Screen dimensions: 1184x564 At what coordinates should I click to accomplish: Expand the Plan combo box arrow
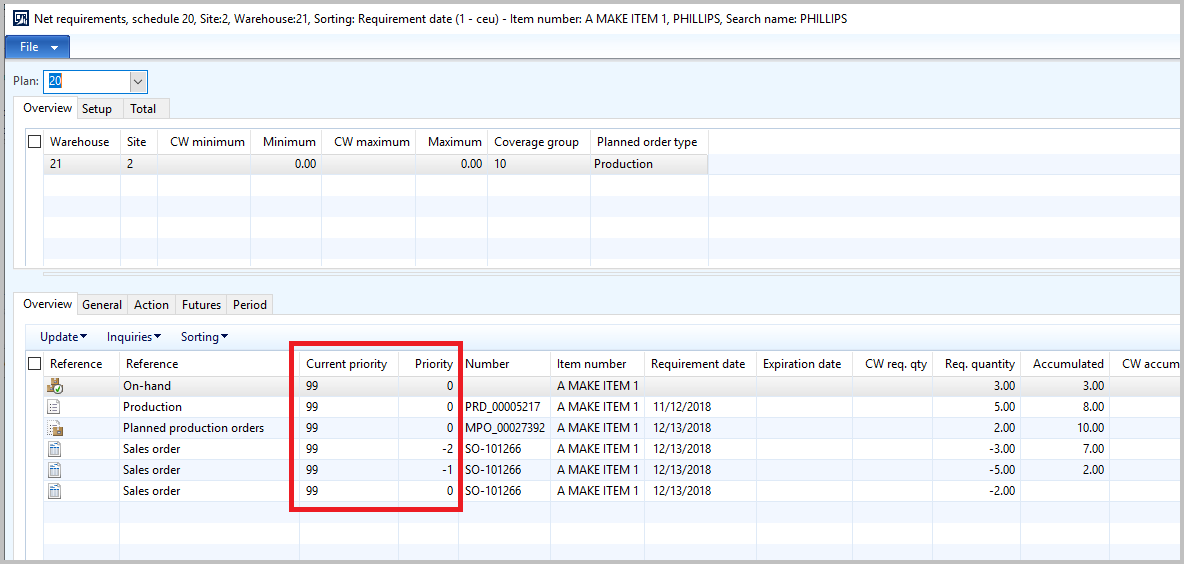point(137,81)
